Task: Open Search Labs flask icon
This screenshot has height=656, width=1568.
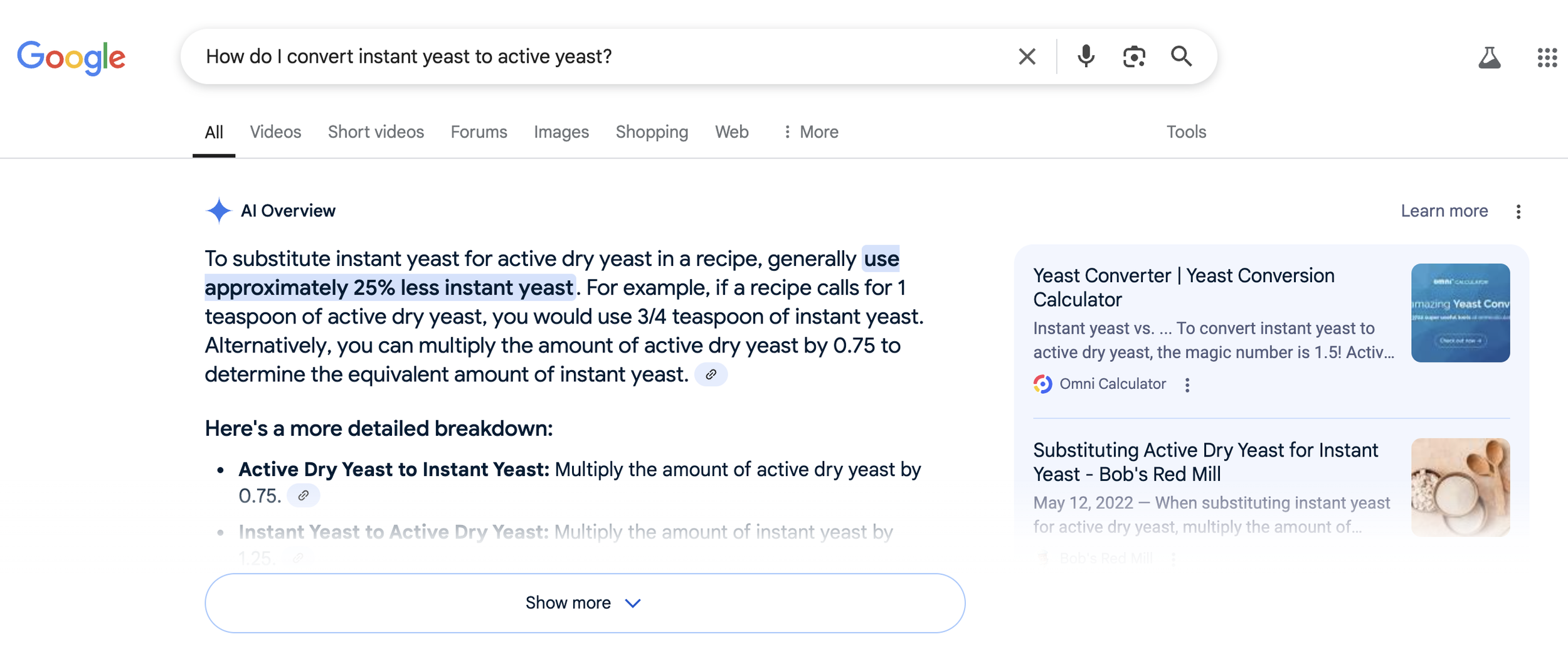Action: coord(1489,58)
